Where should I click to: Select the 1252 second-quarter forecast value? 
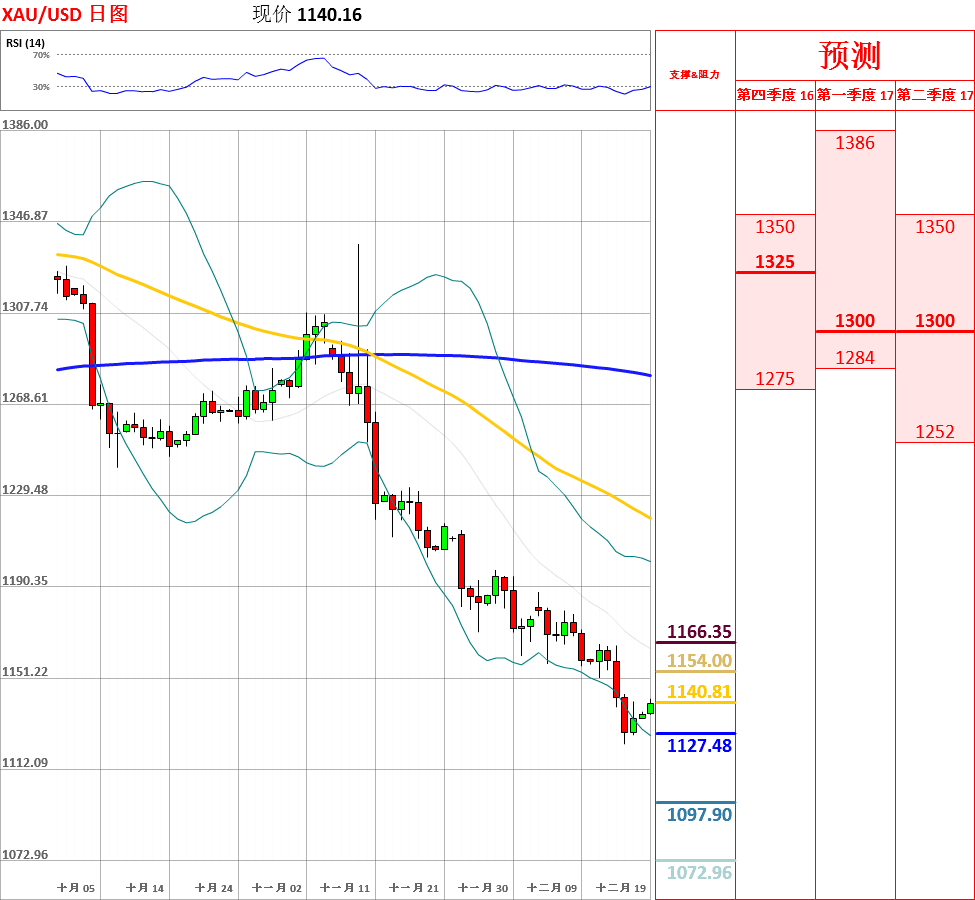pyautogui.click(x=935, y=432)
